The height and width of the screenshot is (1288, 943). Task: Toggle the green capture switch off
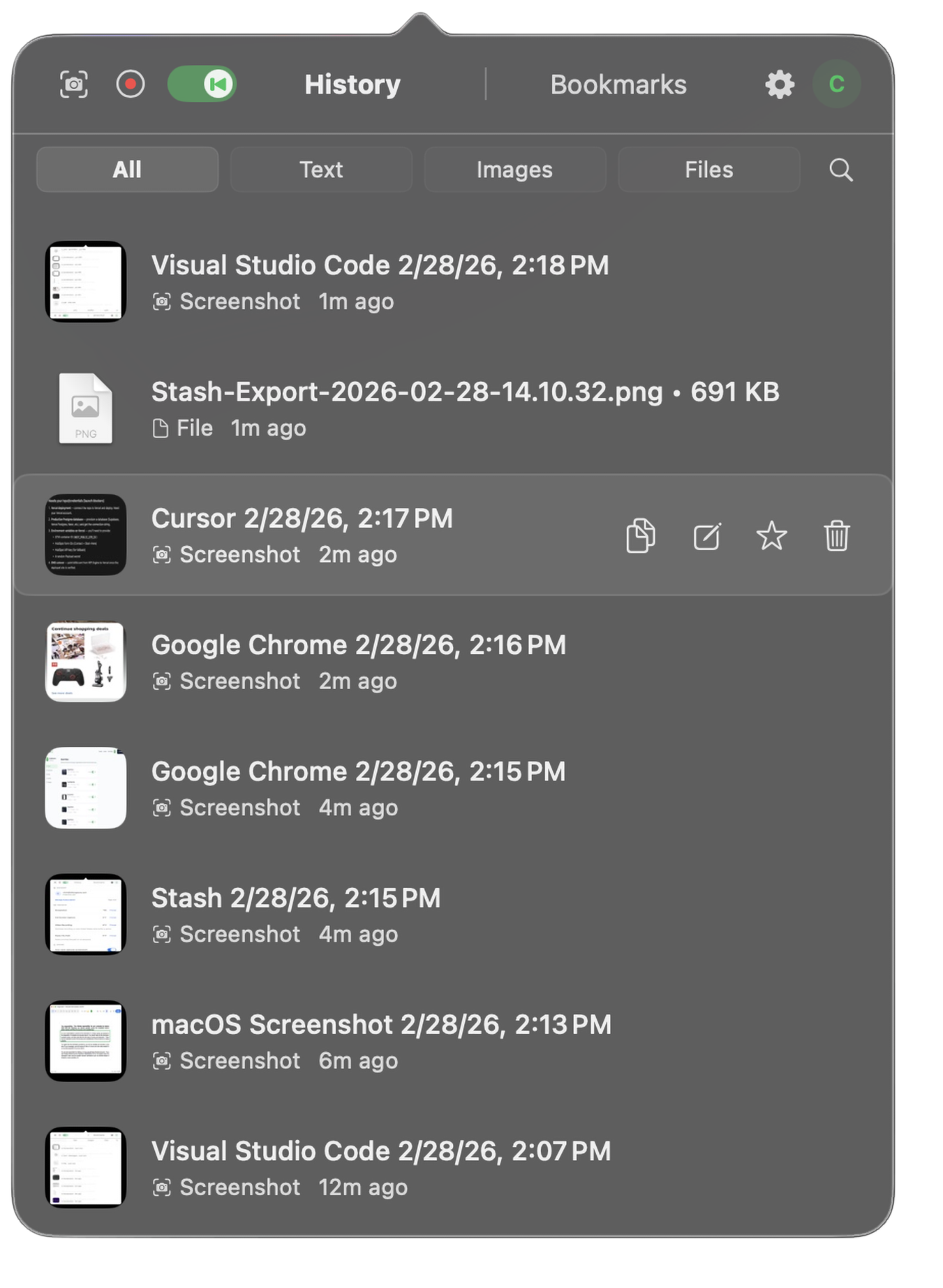202,84
